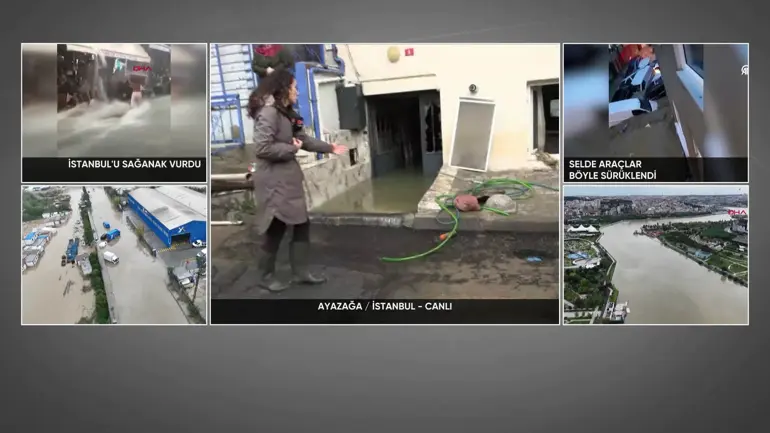The image size is (770, 433).
Task: Select the top-left flood street video panel
Action: pos(114,112)
